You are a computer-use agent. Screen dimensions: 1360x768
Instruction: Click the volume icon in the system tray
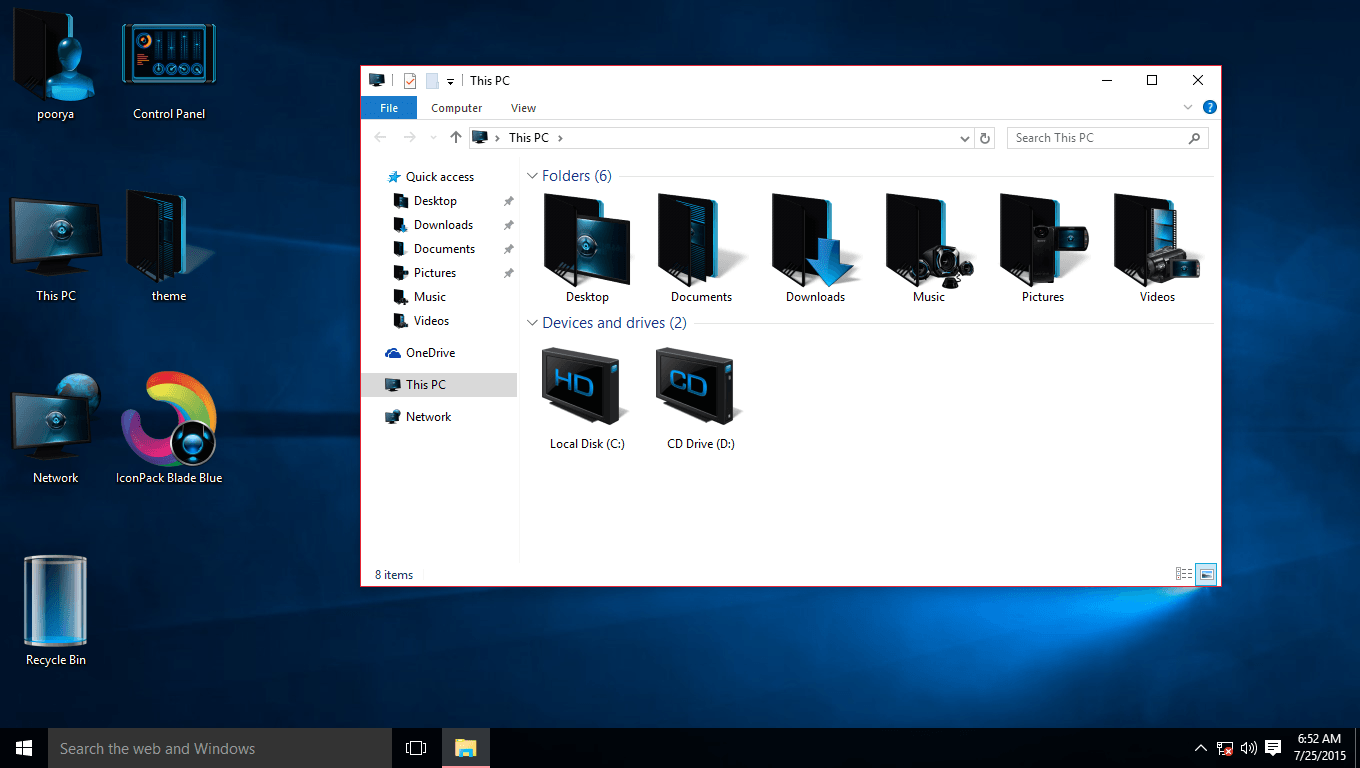pyautogui.click(x=1248, y=748)
